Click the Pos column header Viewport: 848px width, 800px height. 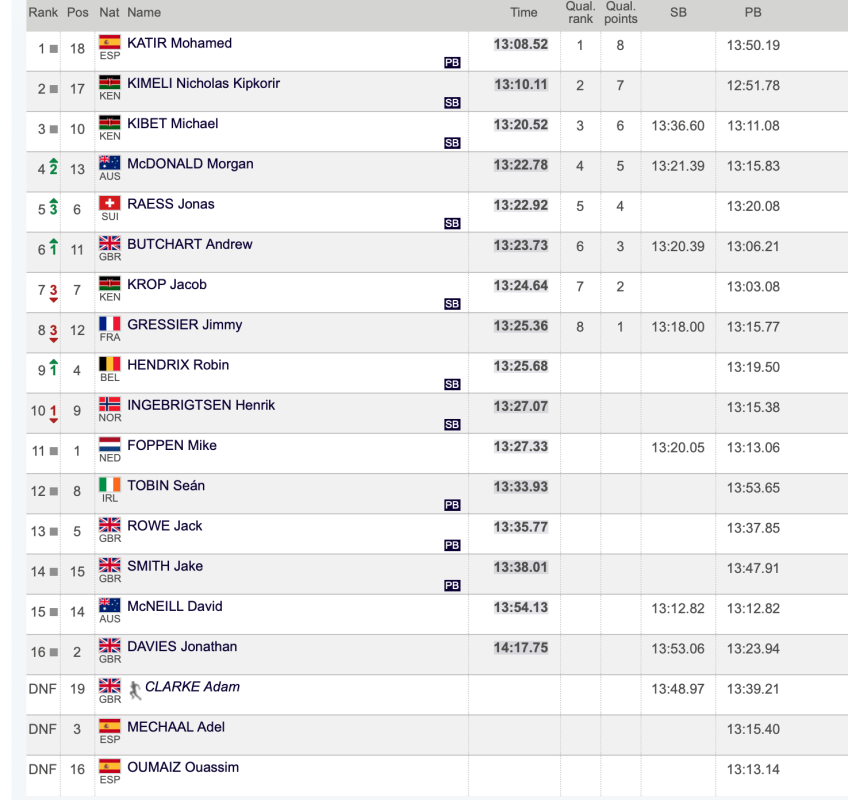78,12
